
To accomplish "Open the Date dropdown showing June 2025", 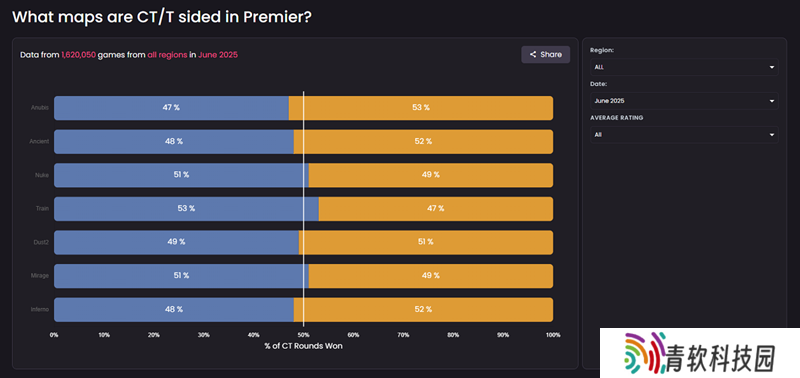I will coord(684,101).
